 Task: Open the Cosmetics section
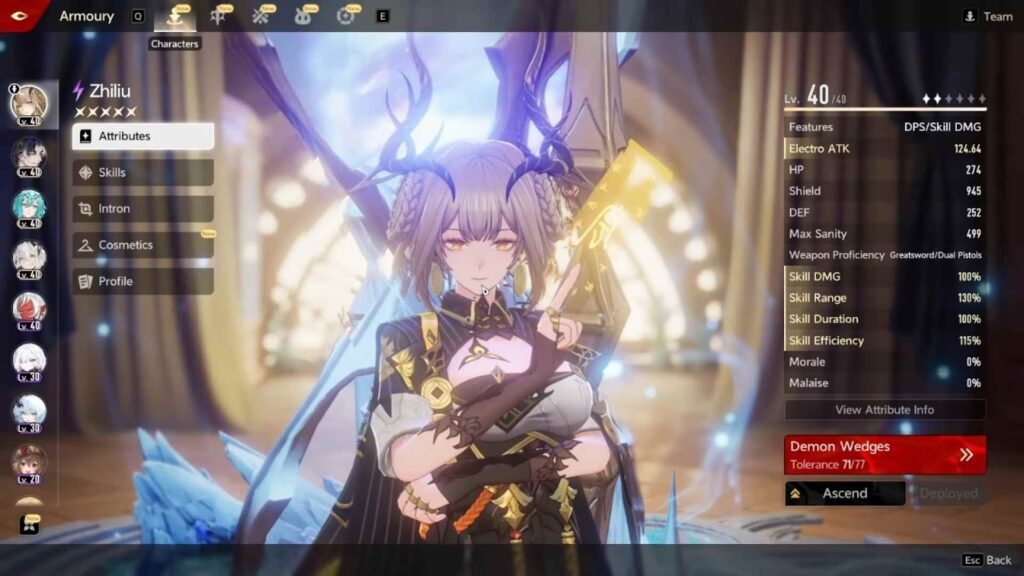click(x=143, y=245)
